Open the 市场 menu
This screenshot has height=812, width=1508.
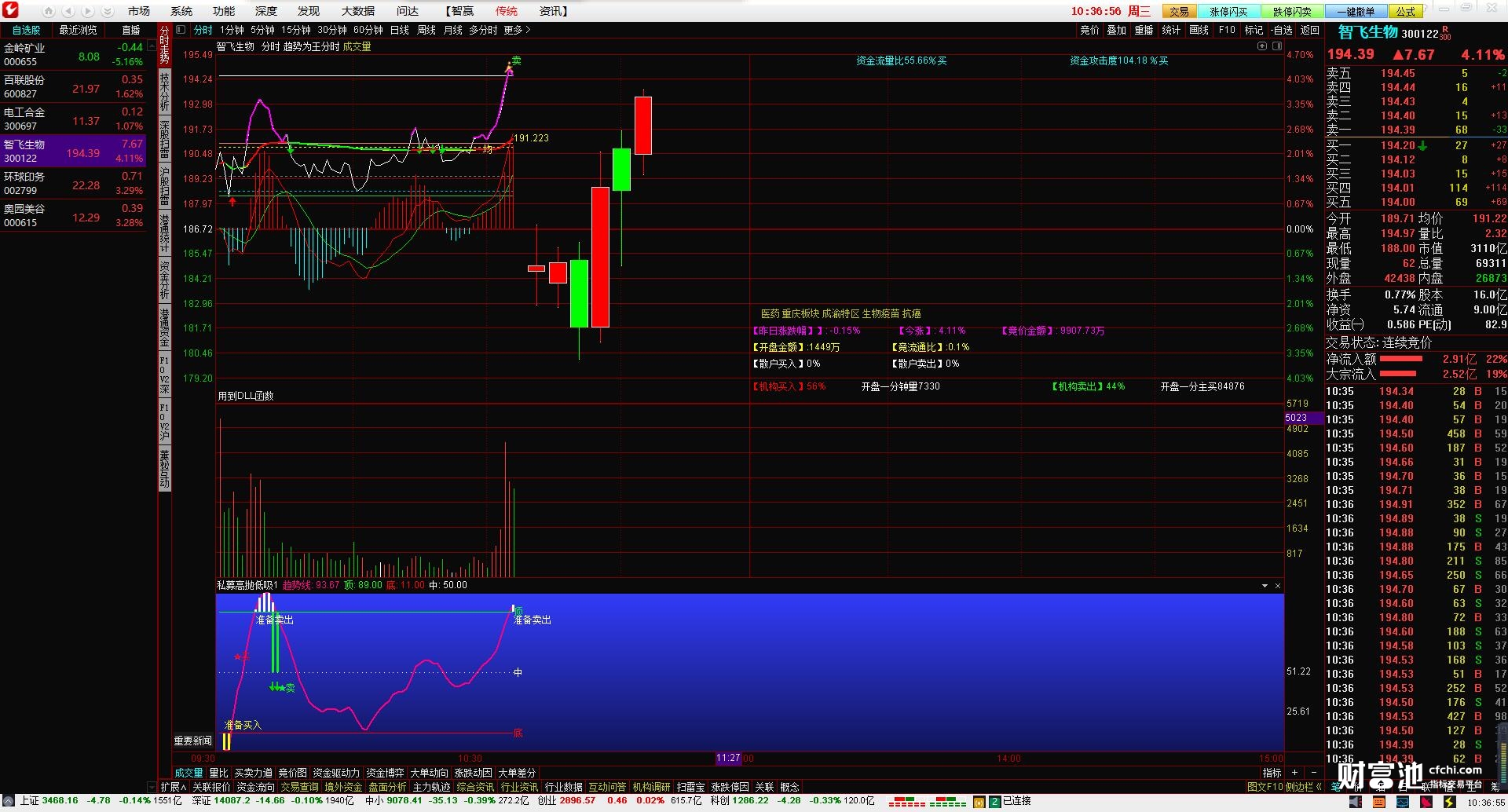tap(139, 11)
